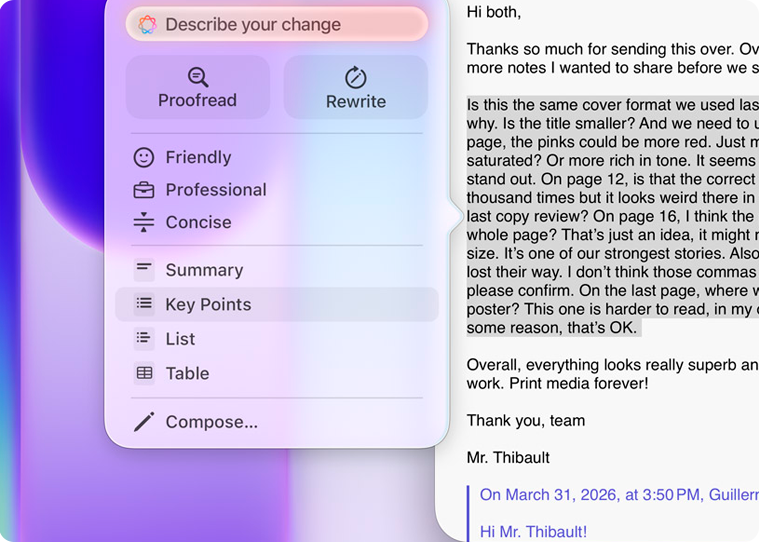Choose the Rewrite button label

tap(356, 102)
